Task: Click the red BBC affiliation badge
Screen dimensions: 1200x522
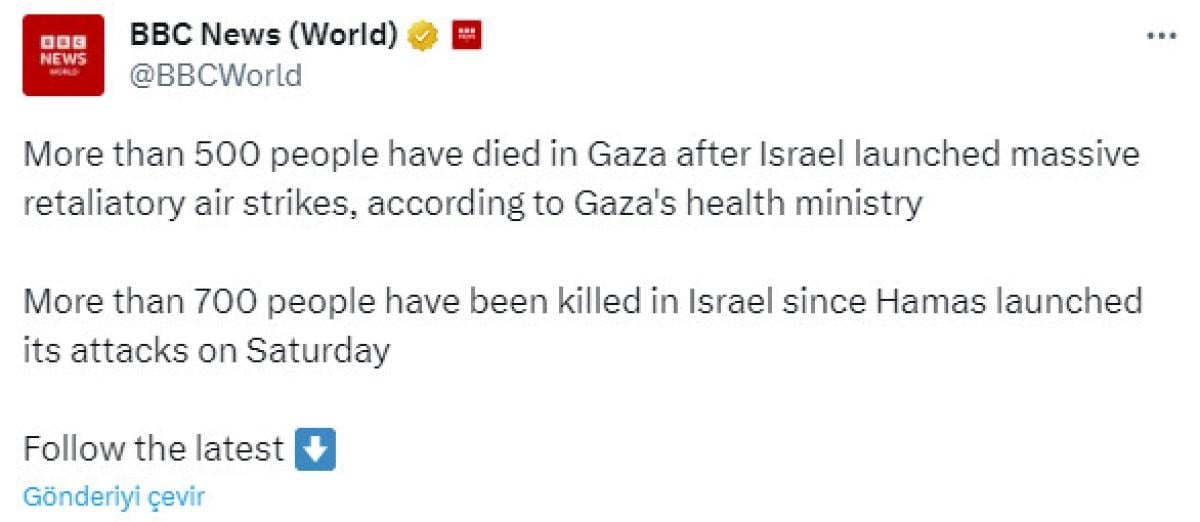Action: (x=467, y=36)
